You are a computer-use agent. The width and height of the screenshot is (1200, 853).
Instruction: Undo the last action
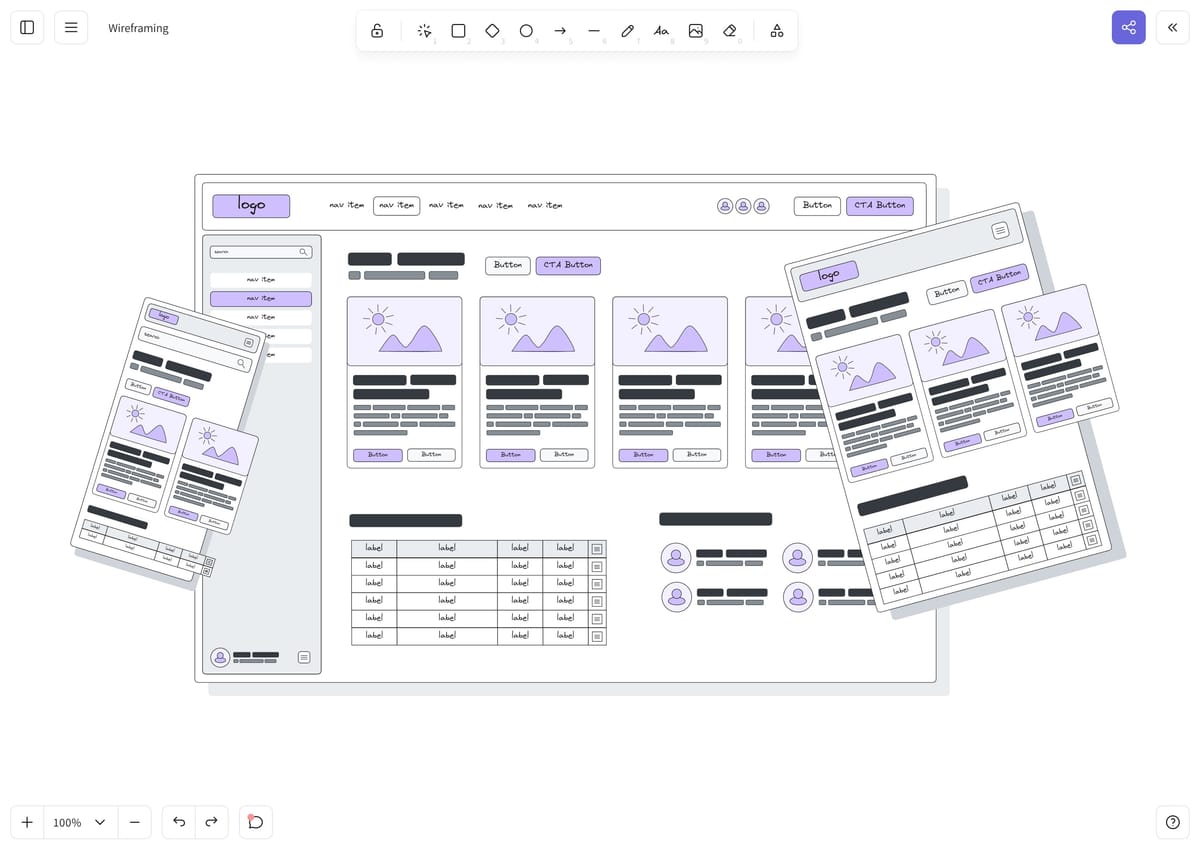pos(179,822)
